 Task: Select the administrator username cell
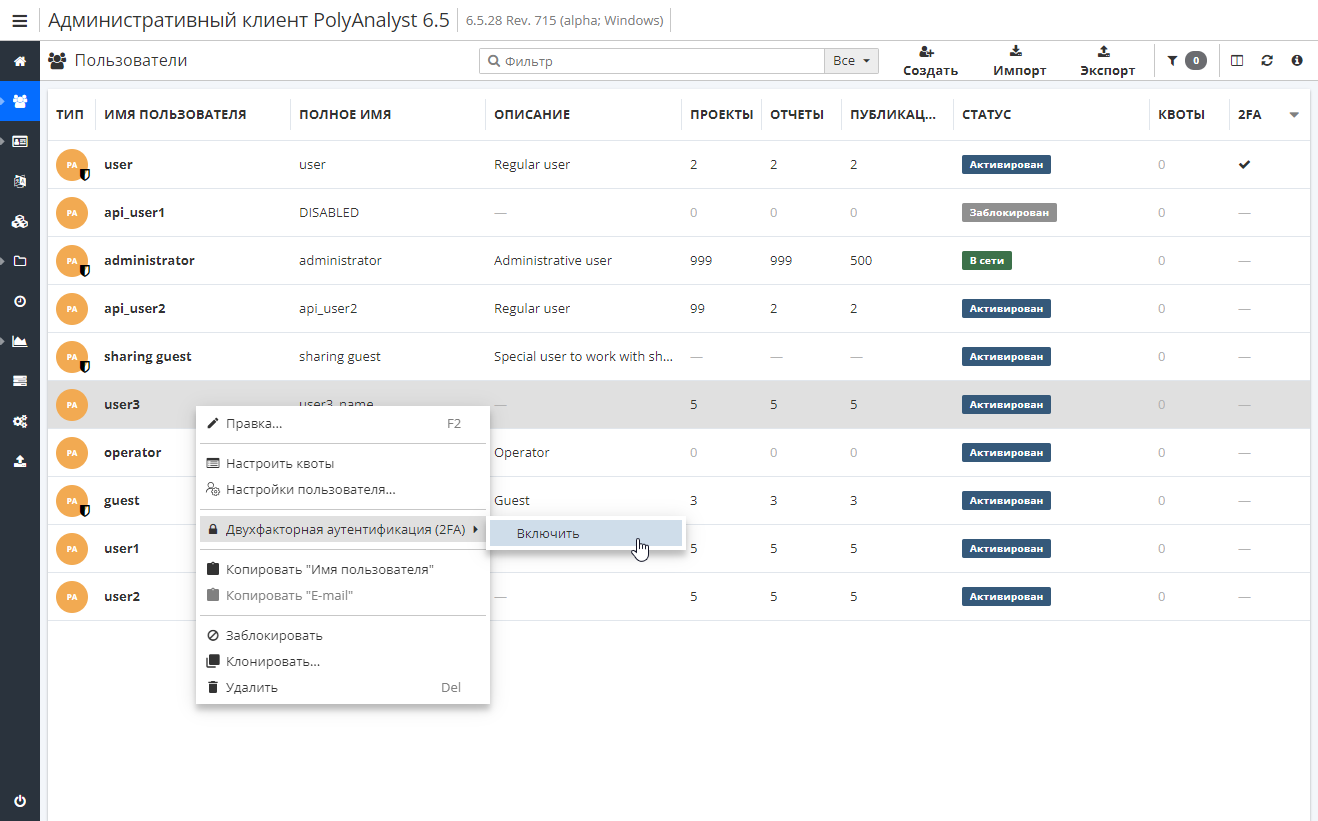149,261
